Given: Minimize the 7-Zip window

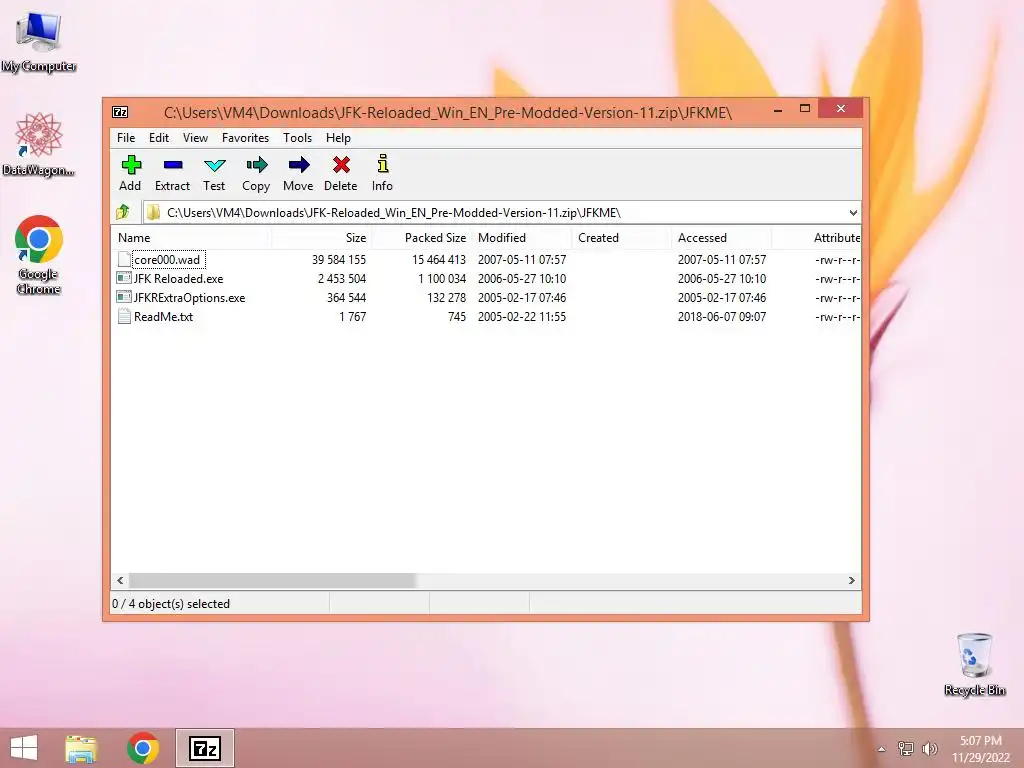Looking at the screenshot, I should point(778,110).
